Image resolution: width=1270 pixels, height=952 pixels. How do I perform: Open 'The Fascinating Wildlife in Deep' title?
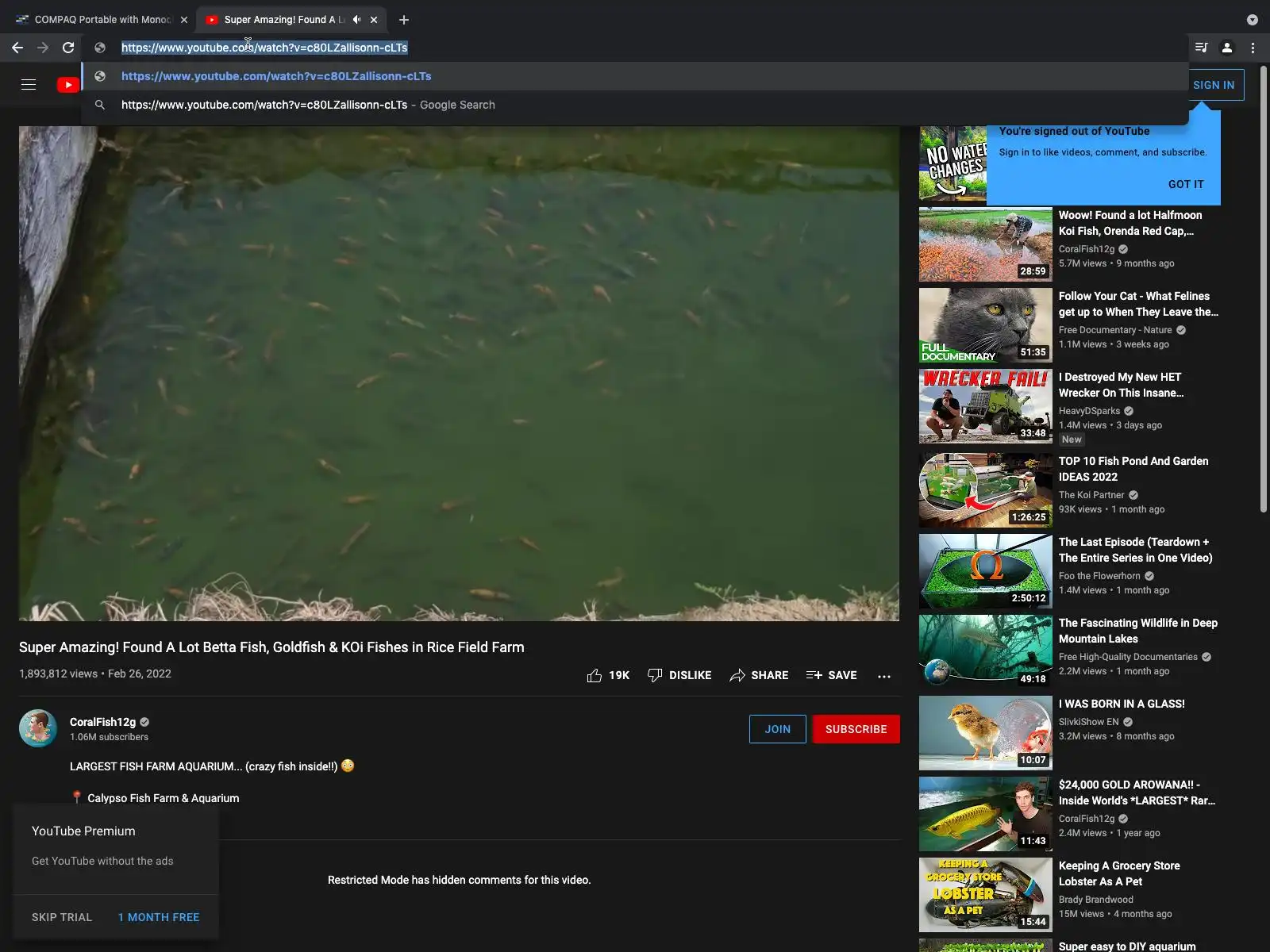point(1138,631)
